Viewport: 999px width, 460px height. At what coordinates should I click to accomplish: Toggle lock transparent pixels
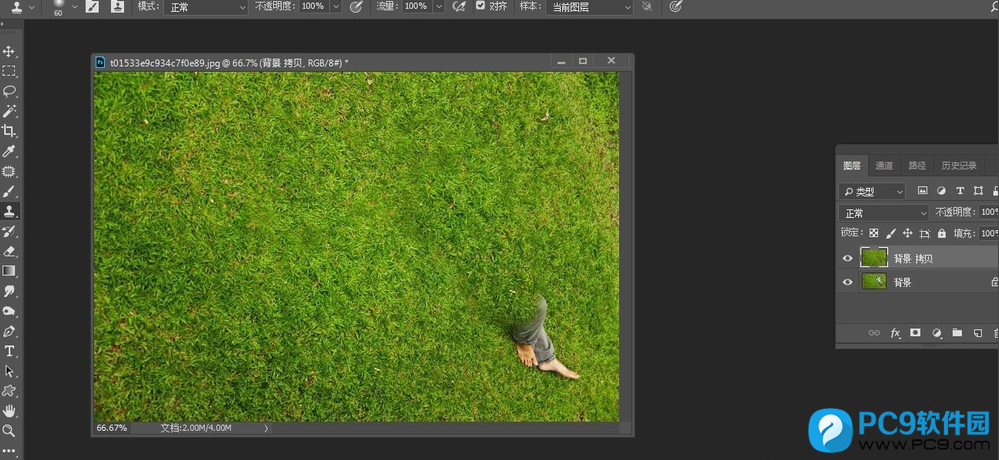[x=874, y=233]
